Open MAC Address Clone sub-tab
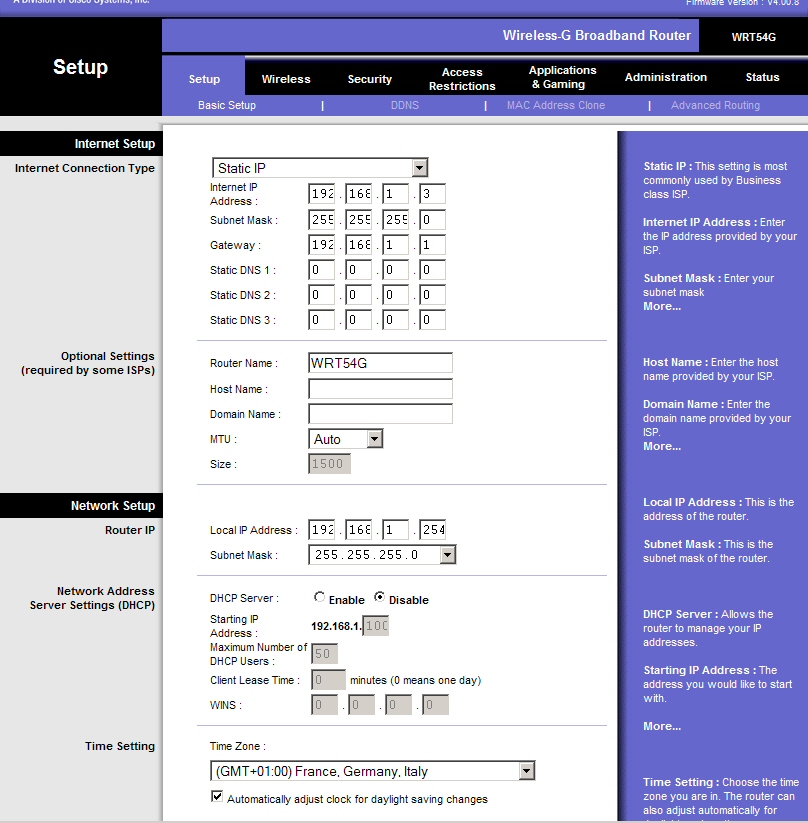808x823 pixels. click(x=555, y=105)
